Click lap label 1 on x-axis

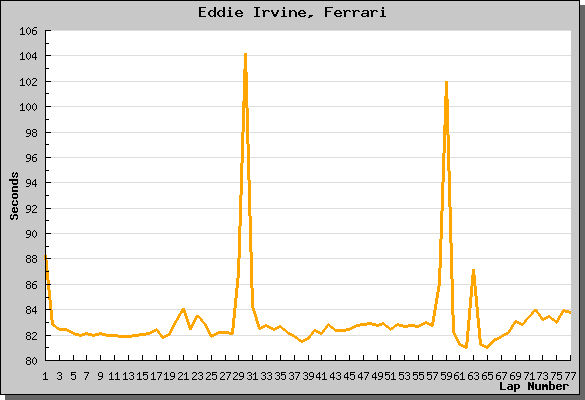point(45,376)
